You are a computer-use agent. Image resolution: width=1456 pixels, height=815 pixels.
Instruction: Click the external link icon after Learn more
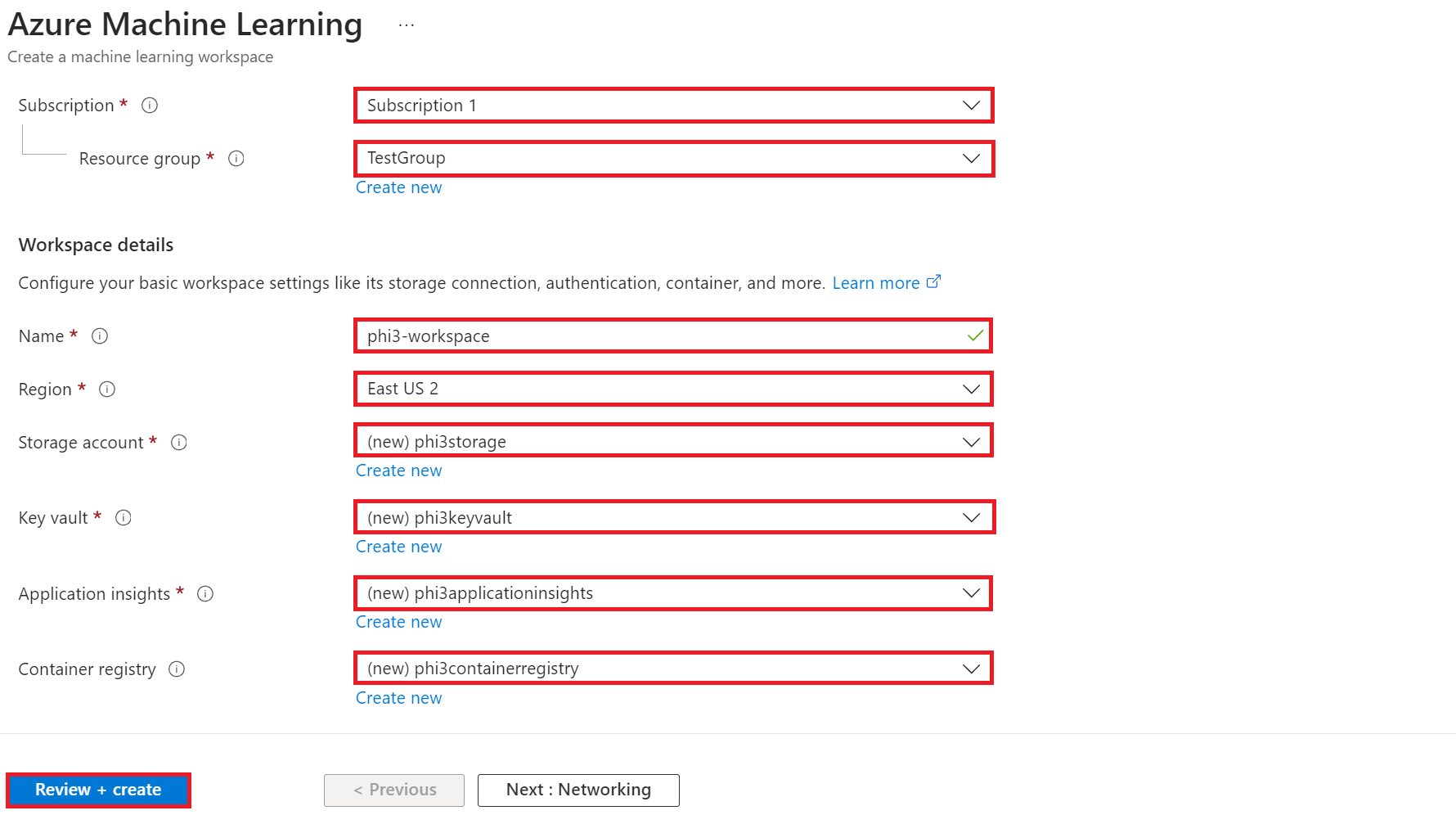[933, 281]
